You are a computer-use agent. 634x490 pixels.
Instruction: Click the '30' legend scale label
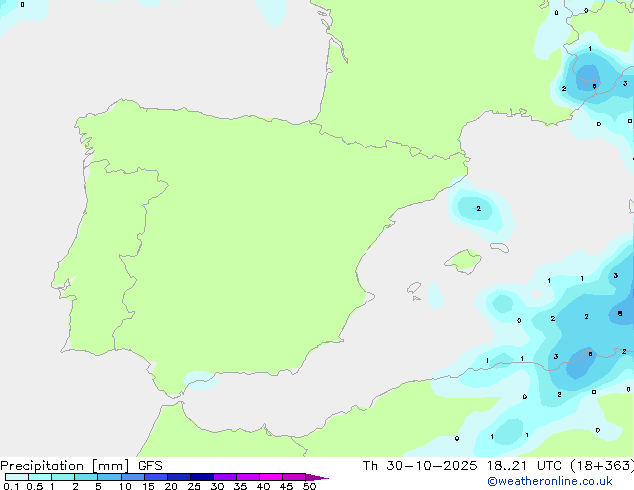217,486
